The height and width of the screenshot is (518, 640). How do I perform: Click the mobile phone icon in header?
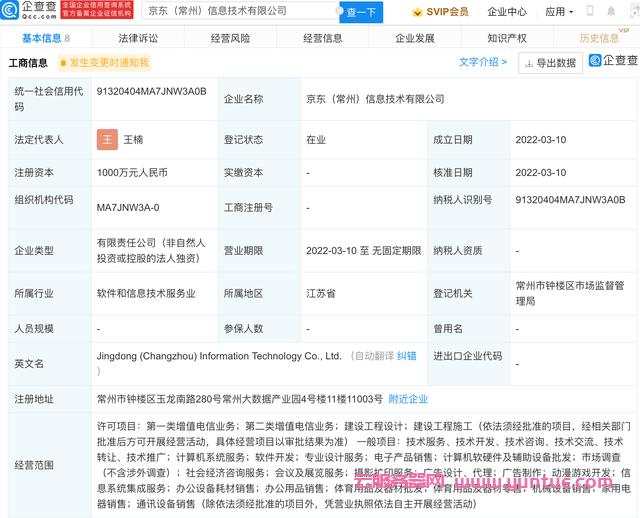[590, 12]
